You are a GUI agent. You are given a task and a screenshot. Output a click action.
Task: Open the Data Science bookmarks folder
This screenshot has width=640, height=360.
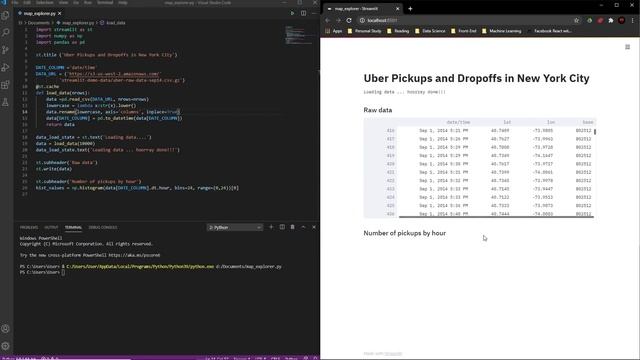coord(430,31)
